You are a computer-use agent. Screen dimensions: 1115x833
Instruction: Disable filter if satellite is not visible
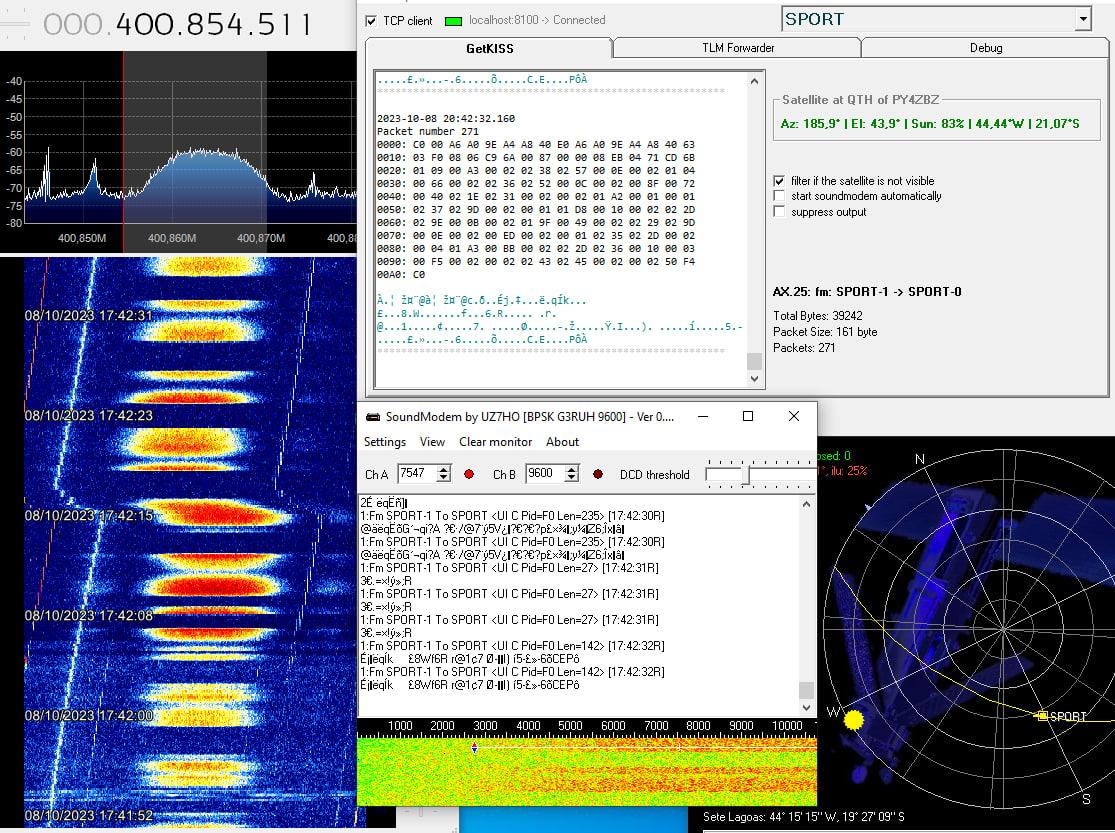779,181
